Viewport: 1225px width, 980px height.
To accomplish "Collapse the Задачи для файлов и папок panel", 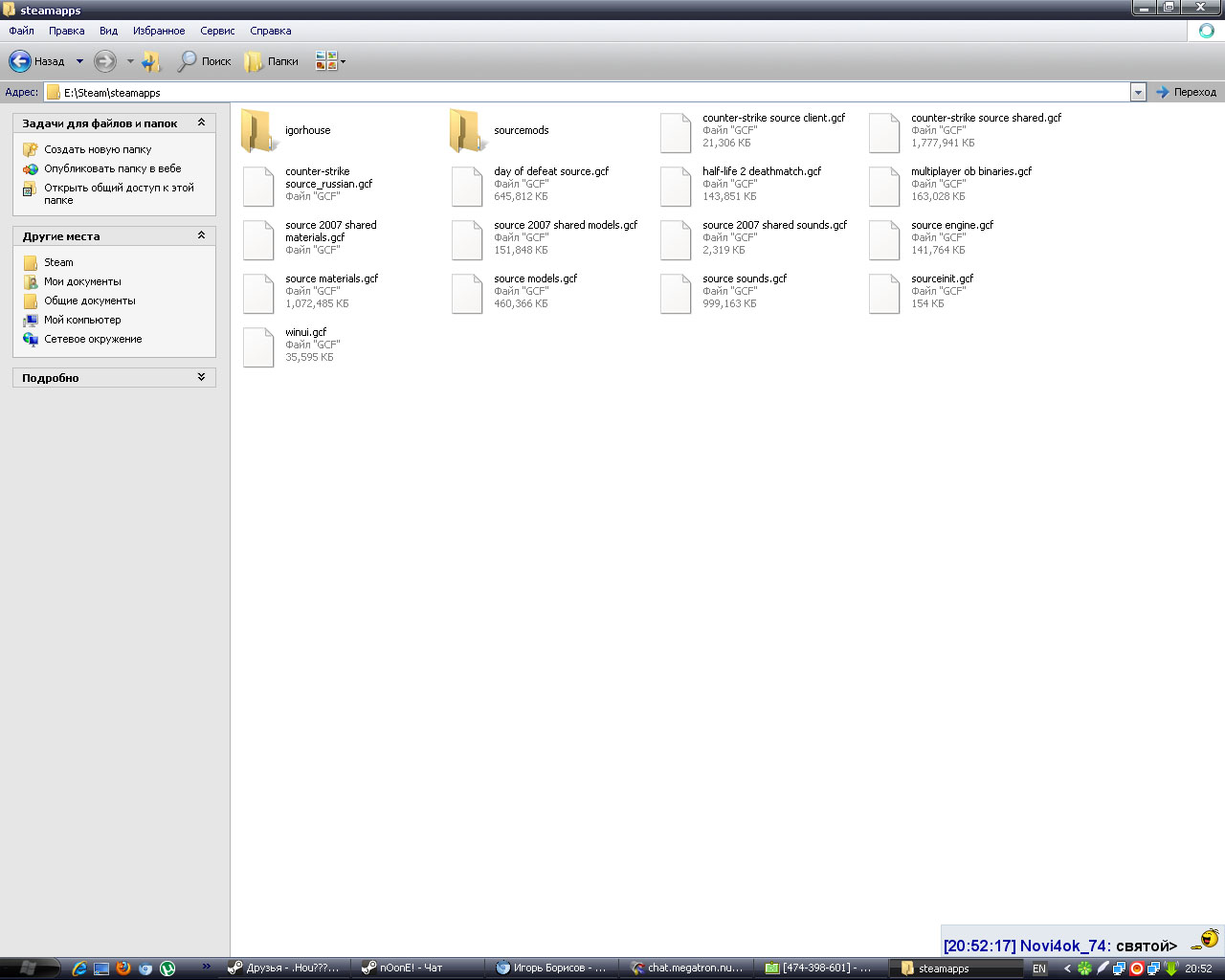I will [201, 123].
